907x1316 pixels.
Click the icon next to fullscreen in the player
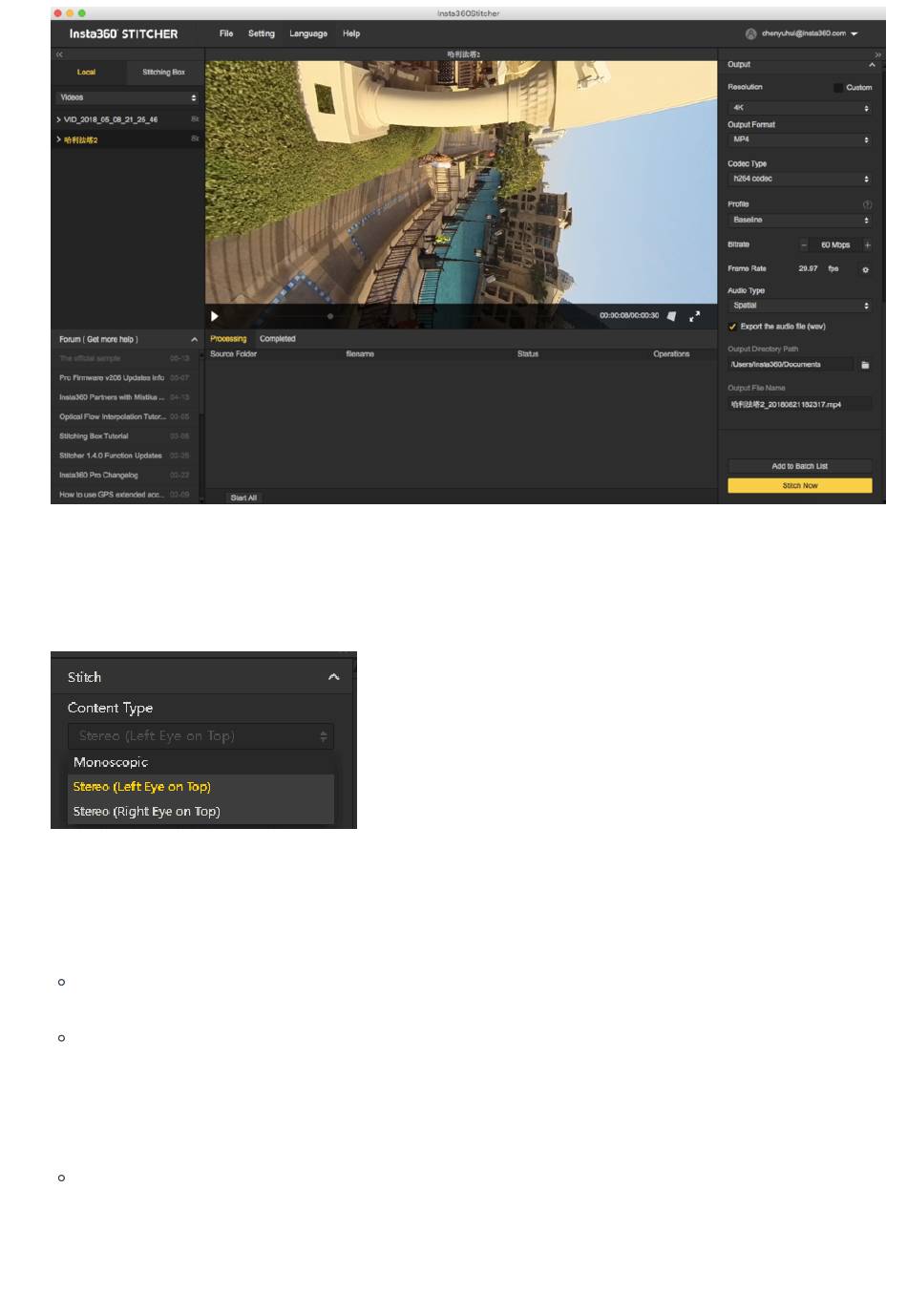point(671,316)
